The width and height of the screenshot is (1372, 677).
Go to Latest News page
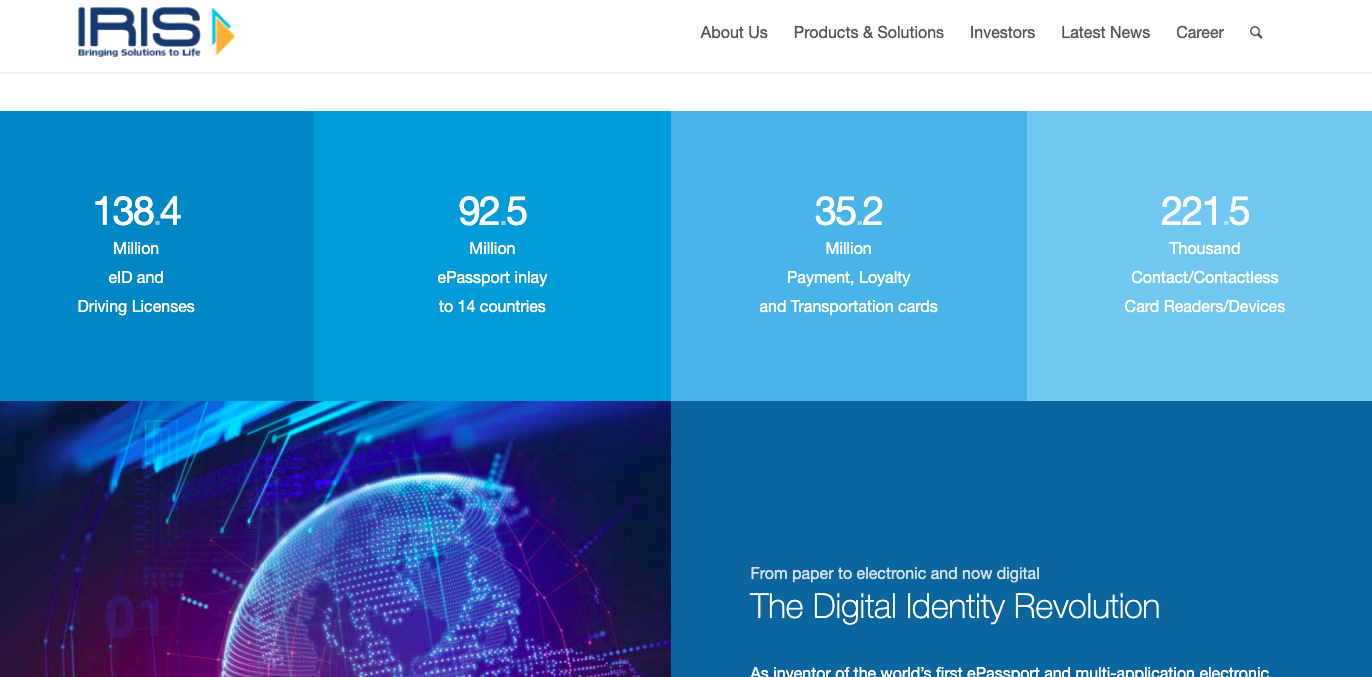(x=1105, y=33)
